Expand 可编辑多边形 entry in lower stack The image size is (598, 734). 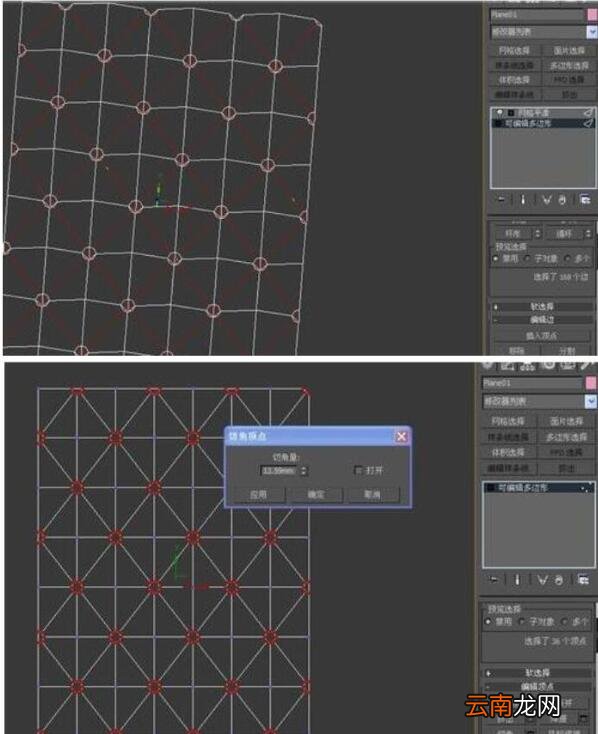pos(490,488)
